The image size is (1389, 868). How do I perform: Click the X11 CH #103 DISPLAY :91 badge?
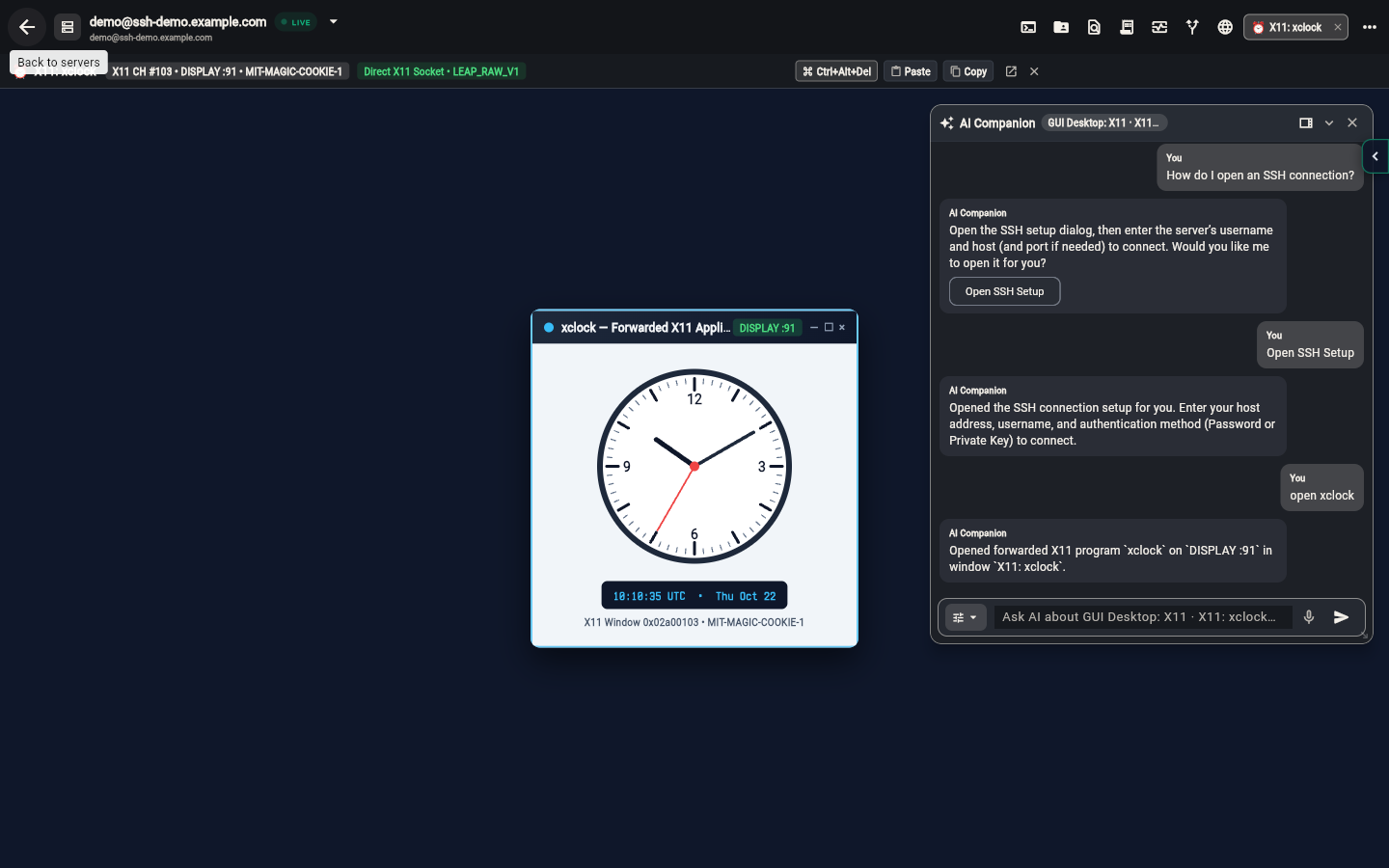(227, 71)
